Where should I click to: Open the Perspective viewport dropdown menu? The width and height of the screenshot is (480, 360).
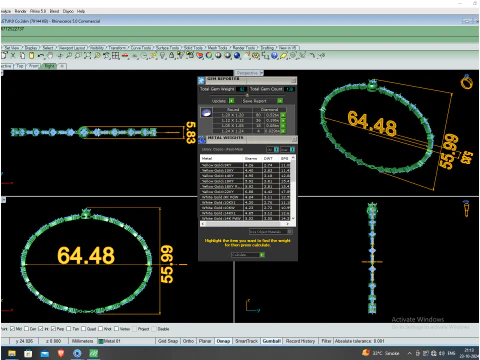261,73
